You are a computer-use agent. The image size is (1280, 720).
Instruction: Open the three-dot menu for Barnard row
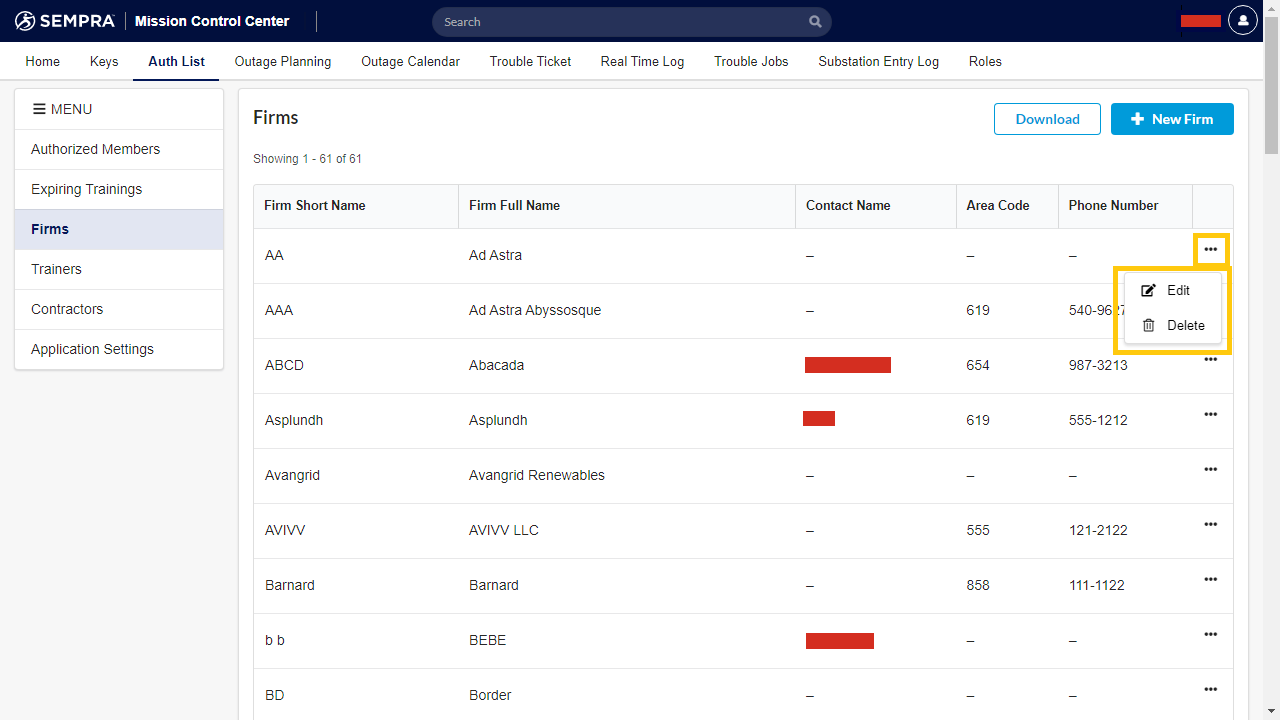click(x=1210, y=579)
